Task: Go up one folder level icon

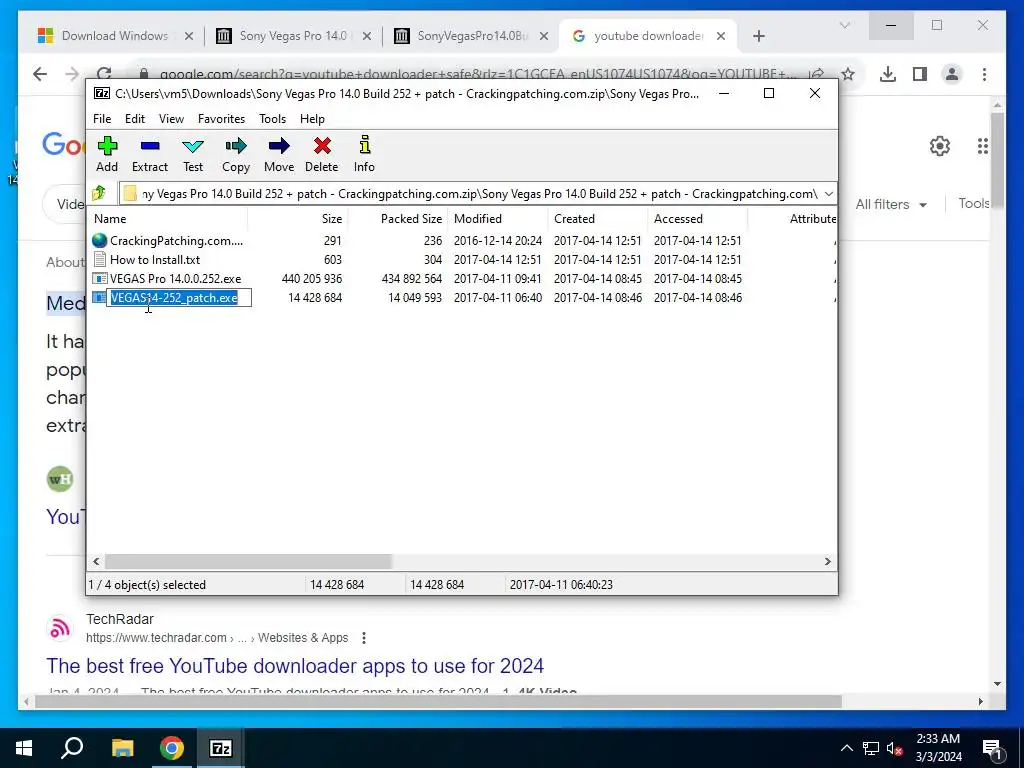Action: [x=99, y=193]
